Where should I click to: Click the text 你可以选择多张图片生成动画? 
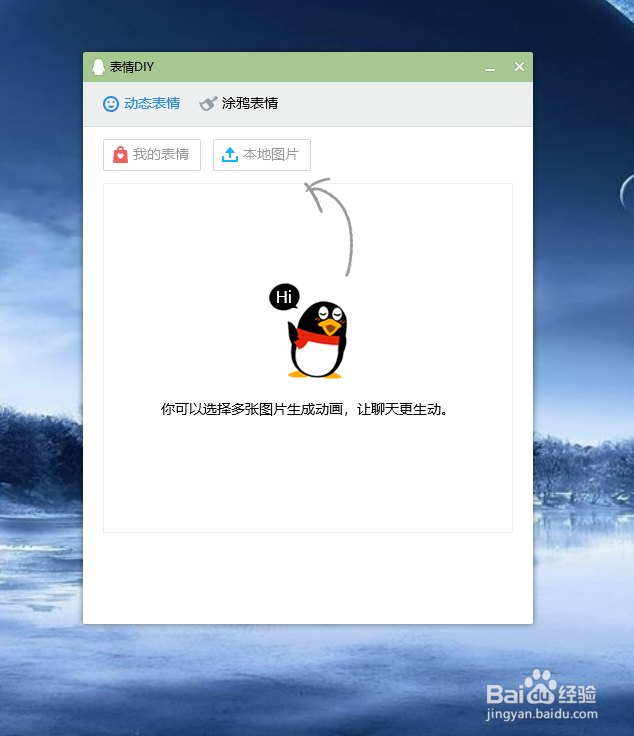[x=252, y=409]
